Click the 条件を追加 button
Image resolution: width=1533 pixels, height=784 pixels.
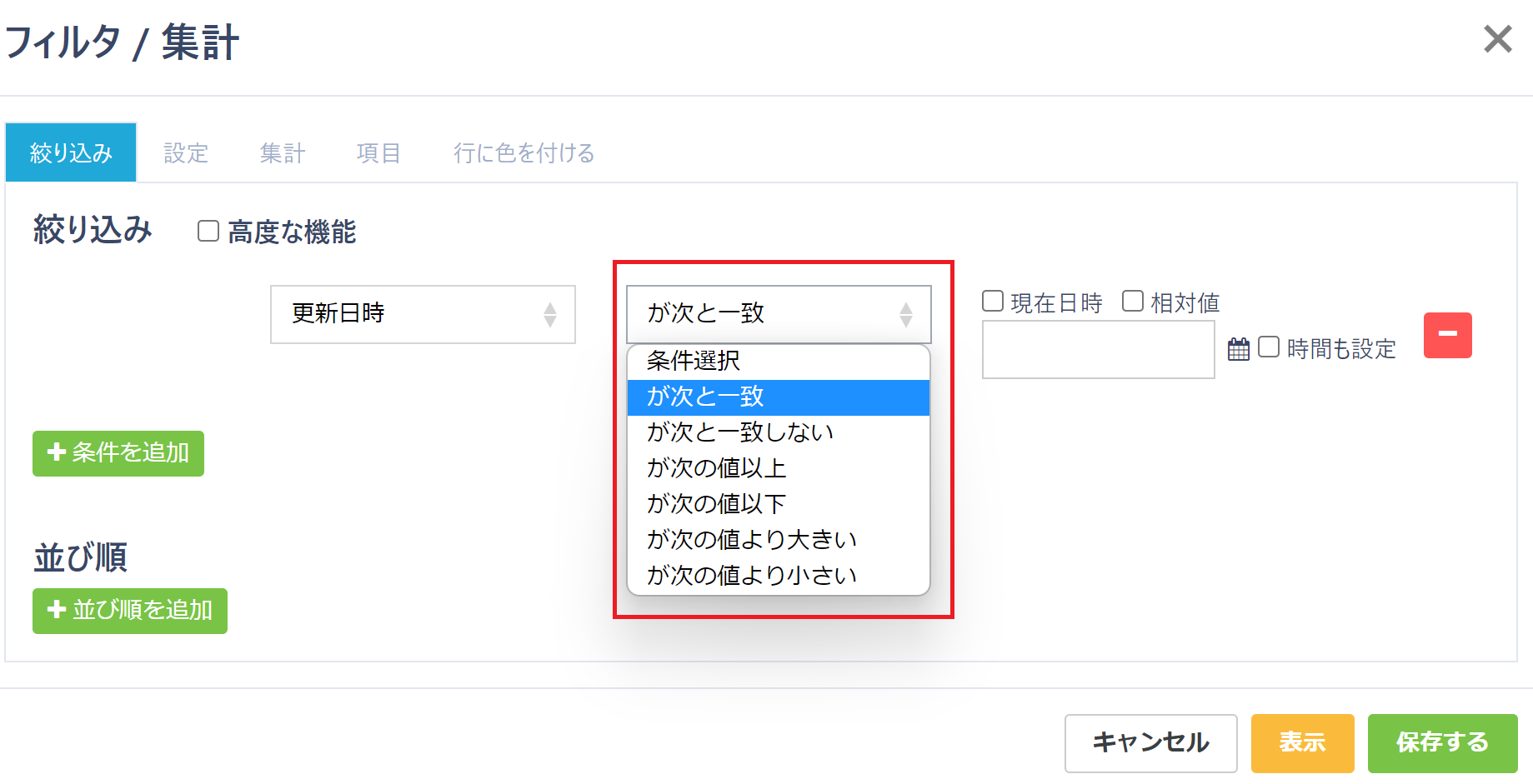[117, 453]
